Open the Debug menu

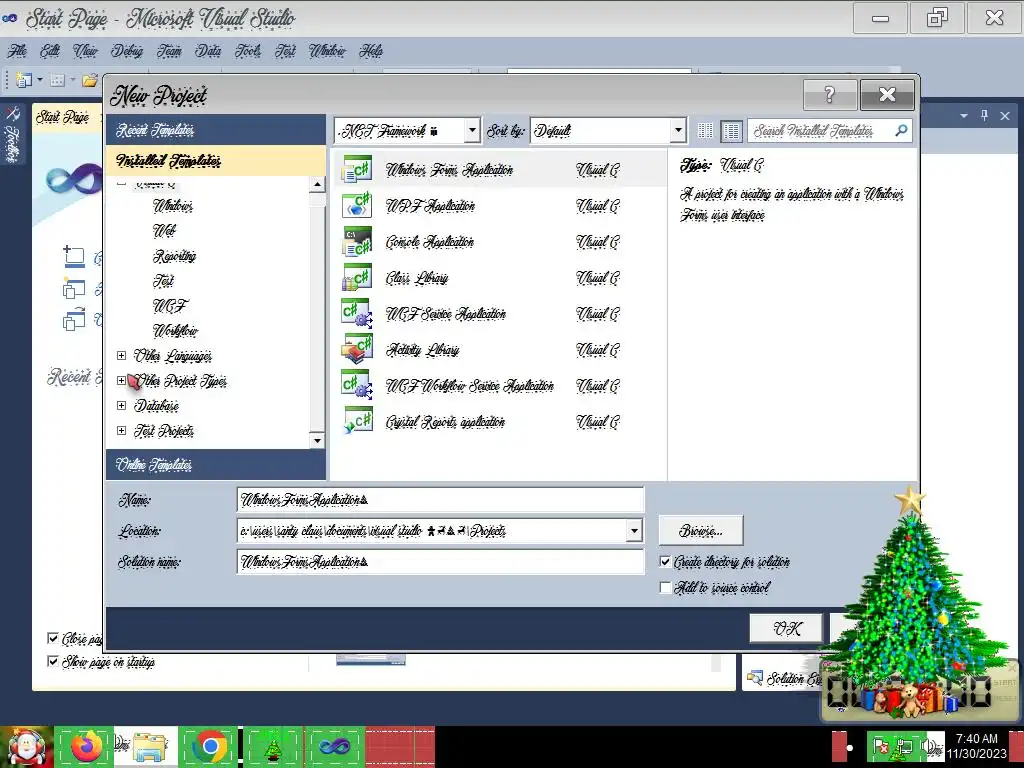(x=127, y=51)
